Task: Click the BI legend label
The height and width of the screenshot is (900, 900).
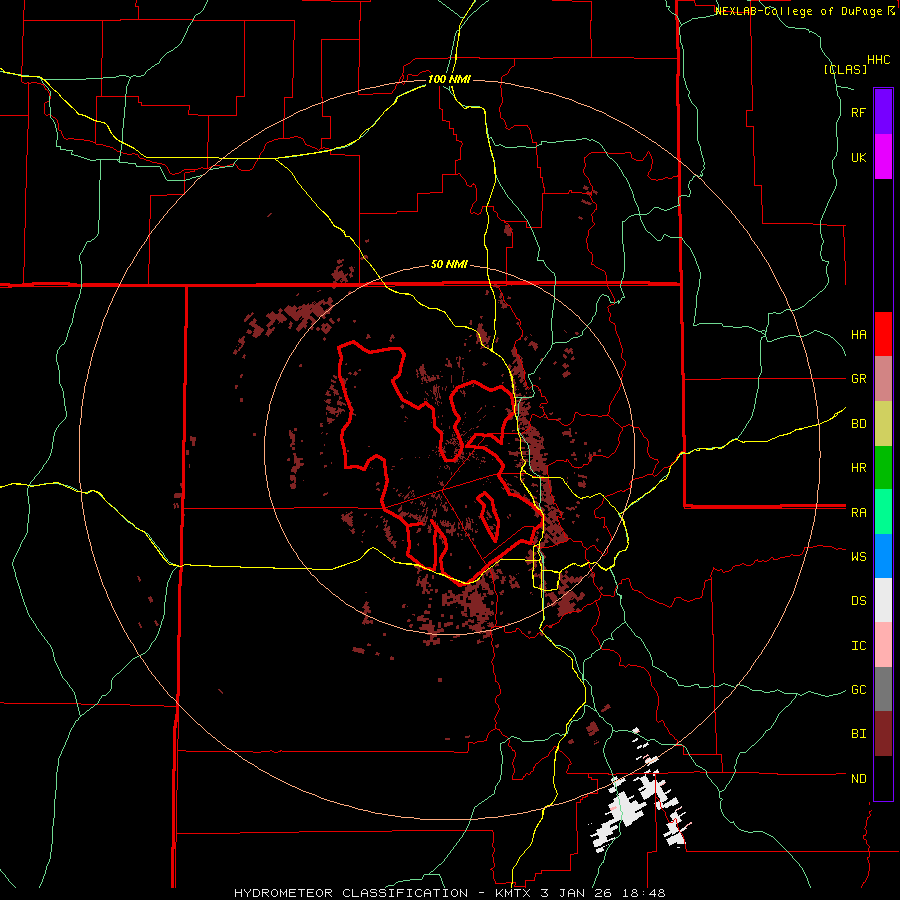Action: click(858, 734)
